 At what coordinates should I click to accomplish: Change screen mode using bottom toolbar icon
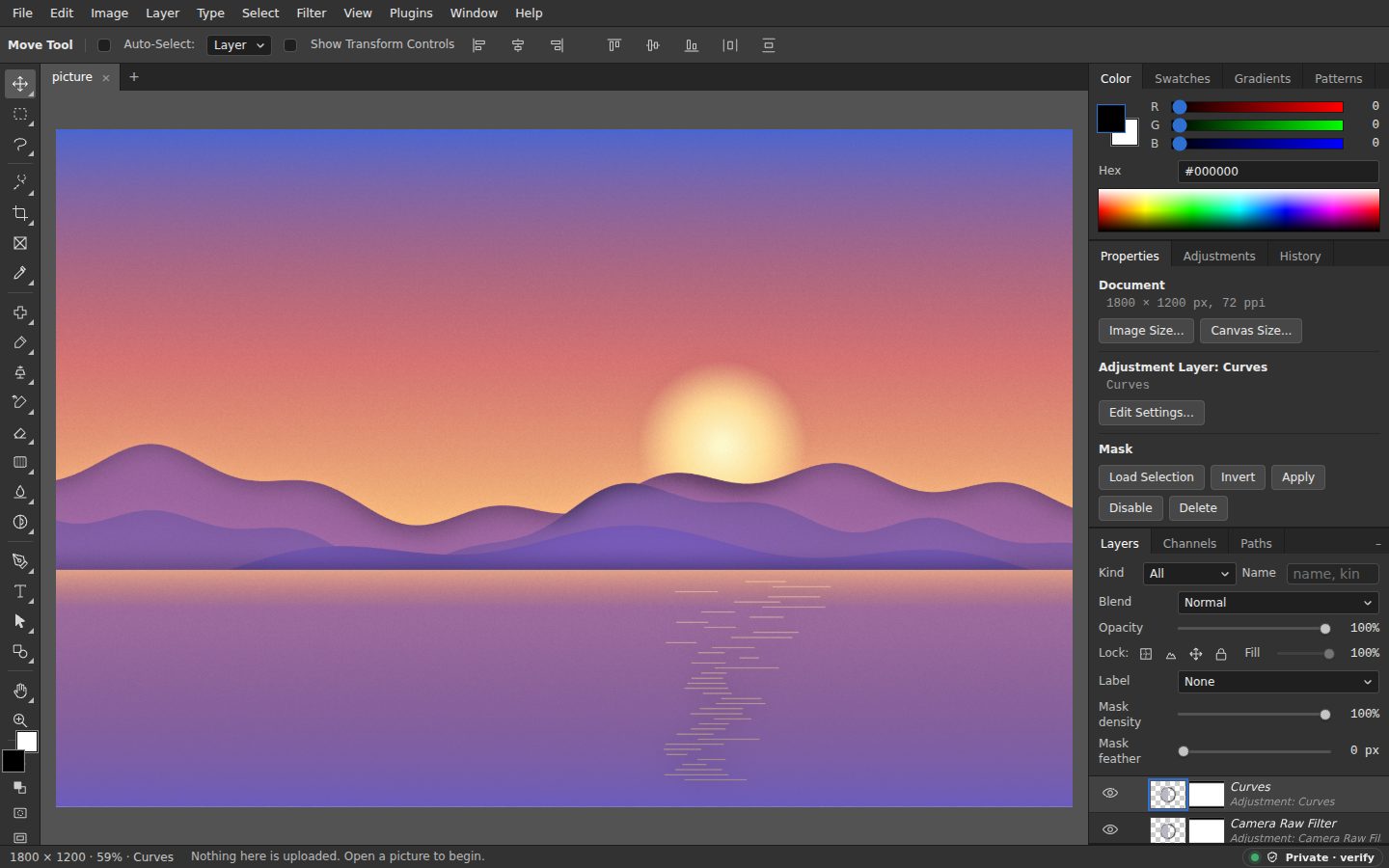19,838
